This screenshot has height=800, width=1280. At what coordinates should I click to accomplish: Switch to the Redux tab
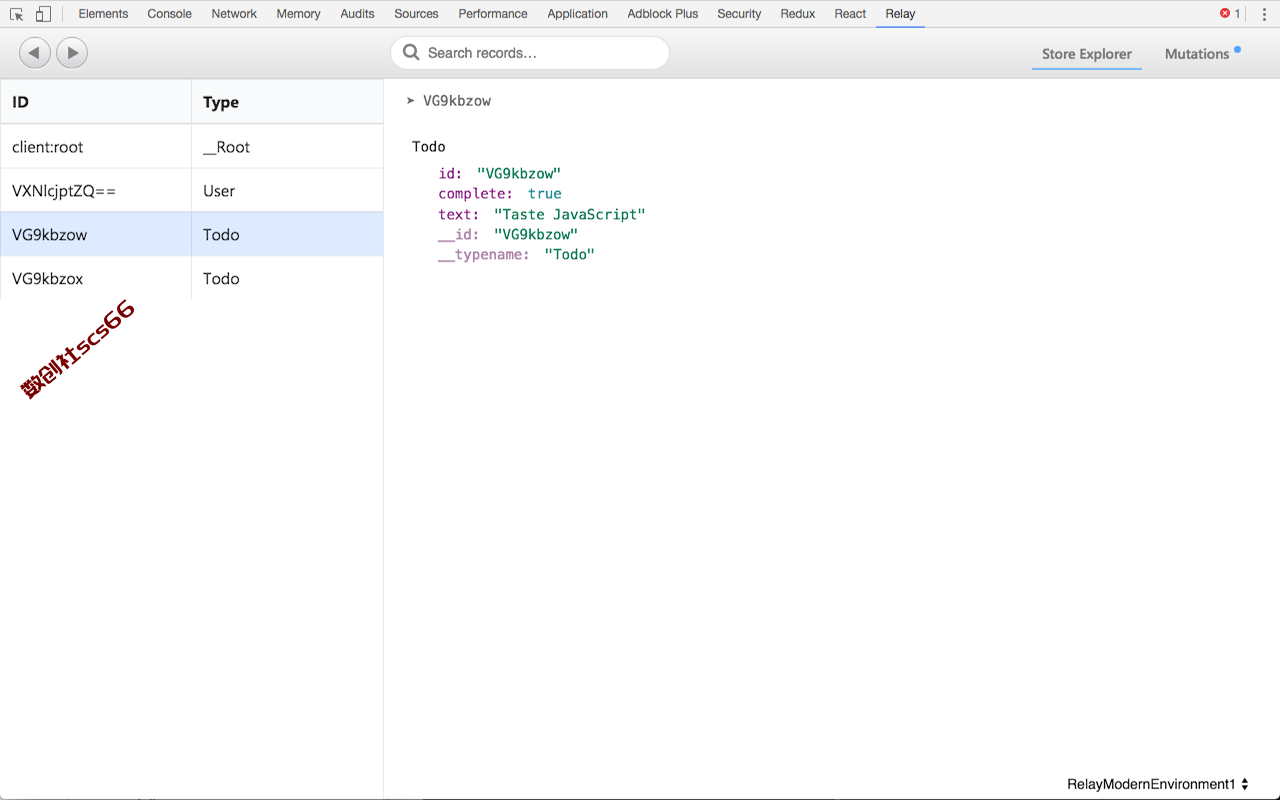(x=798, y=14)
